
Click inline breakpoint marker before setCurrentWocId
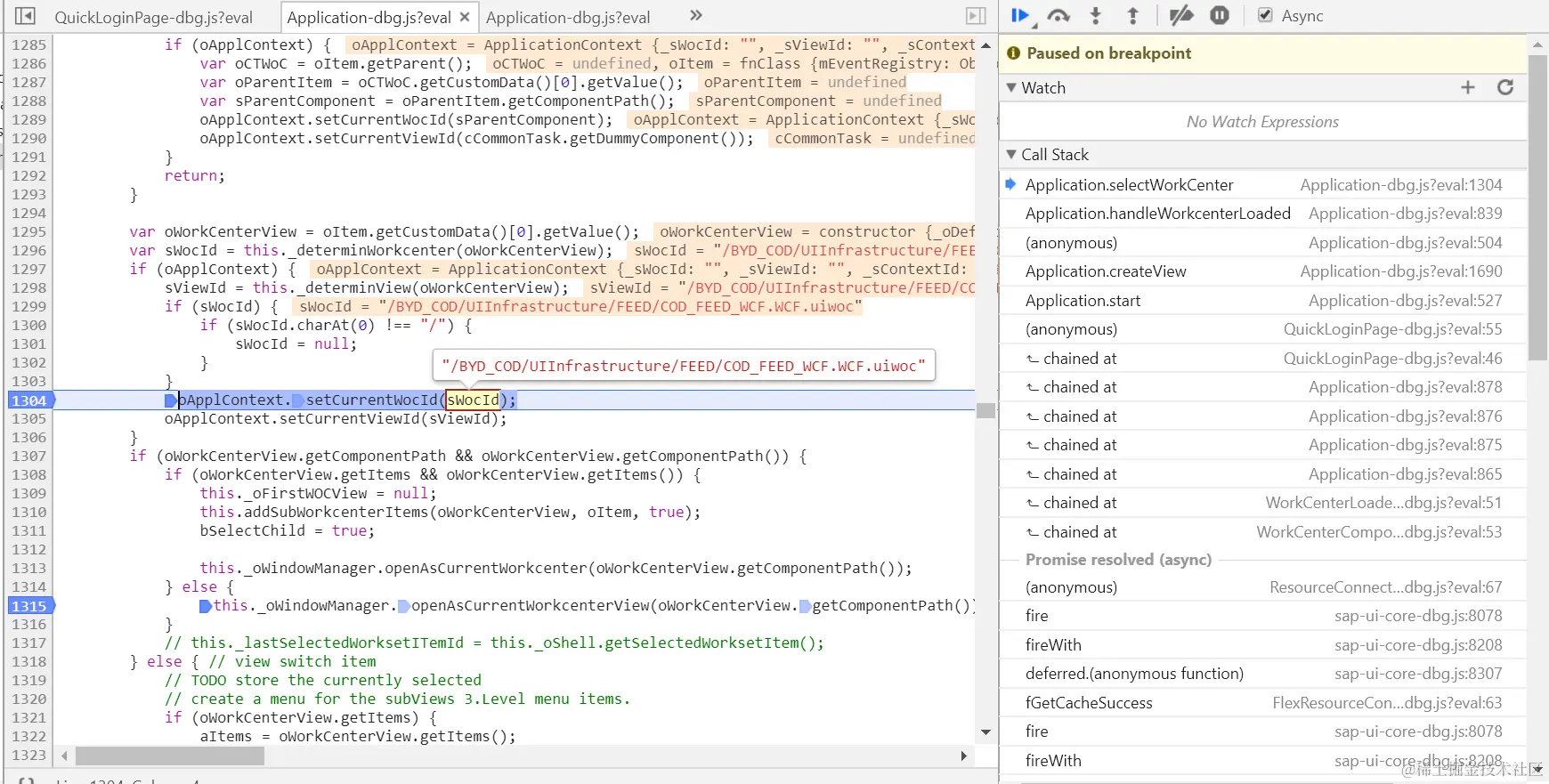[298, 400]
